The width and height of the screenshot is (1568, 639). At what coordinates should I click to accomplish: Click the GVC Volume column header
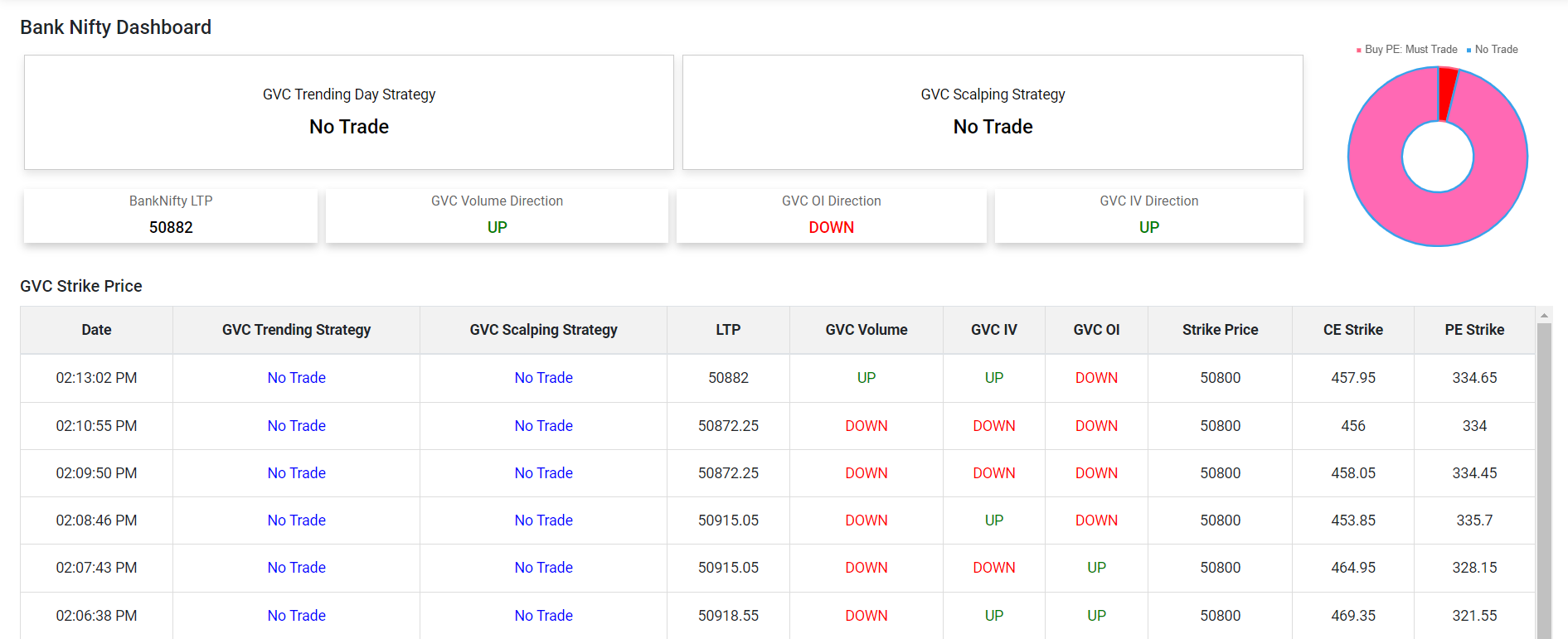click(867, 330)
